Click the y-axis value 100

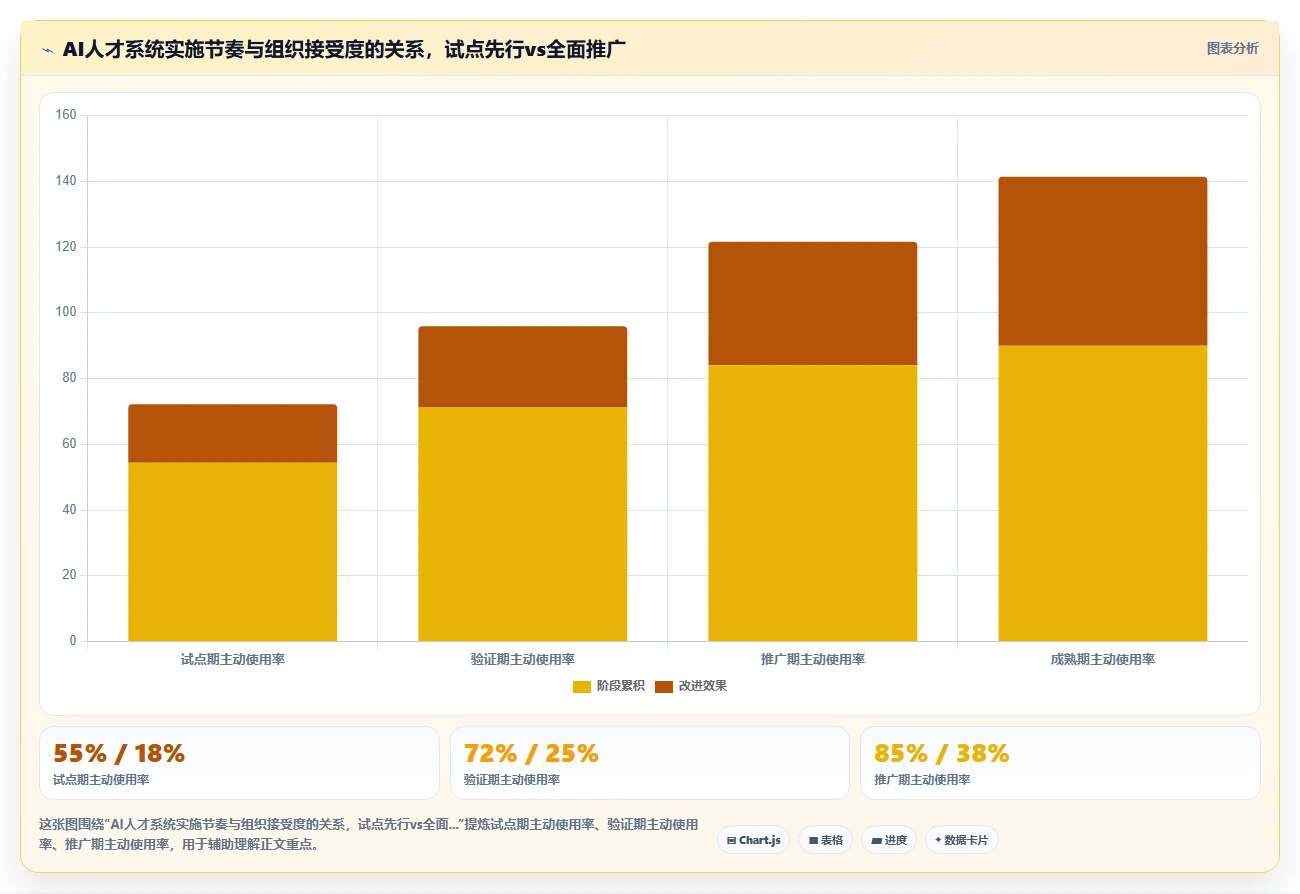coord(66,312)
